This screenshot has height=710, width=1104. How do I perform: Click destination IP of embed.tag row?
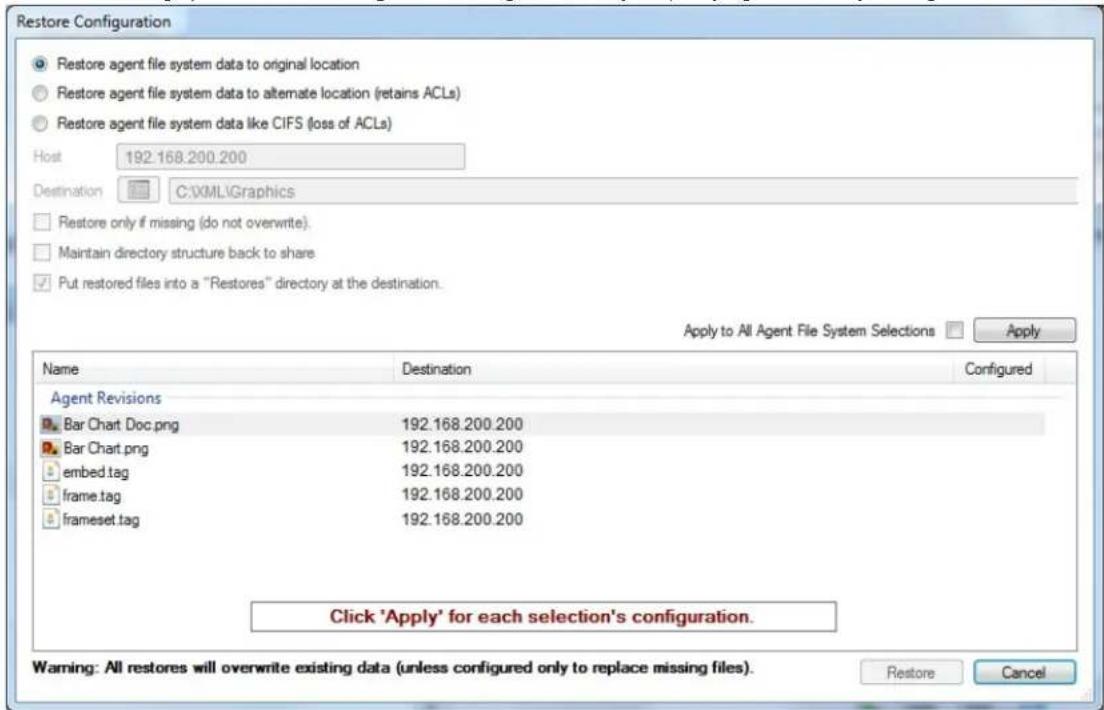tap(462, 471)
